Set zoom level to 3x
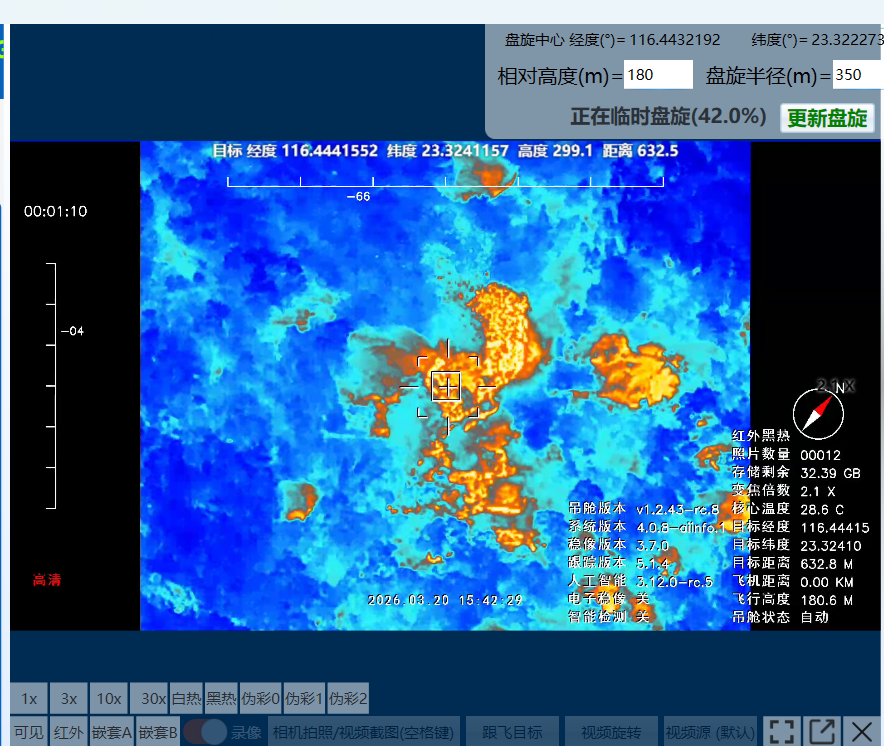 pos(69,698)
